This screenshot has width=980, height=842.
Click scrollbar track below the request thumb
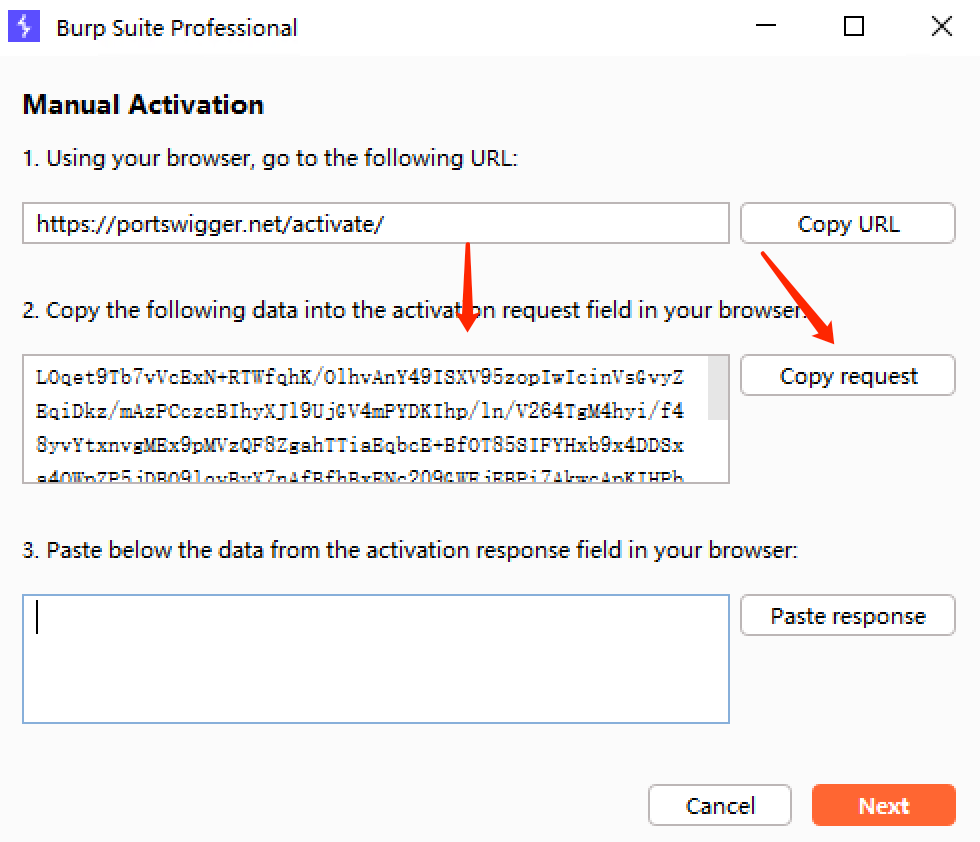pyautogui.click(x=718, y=452)
